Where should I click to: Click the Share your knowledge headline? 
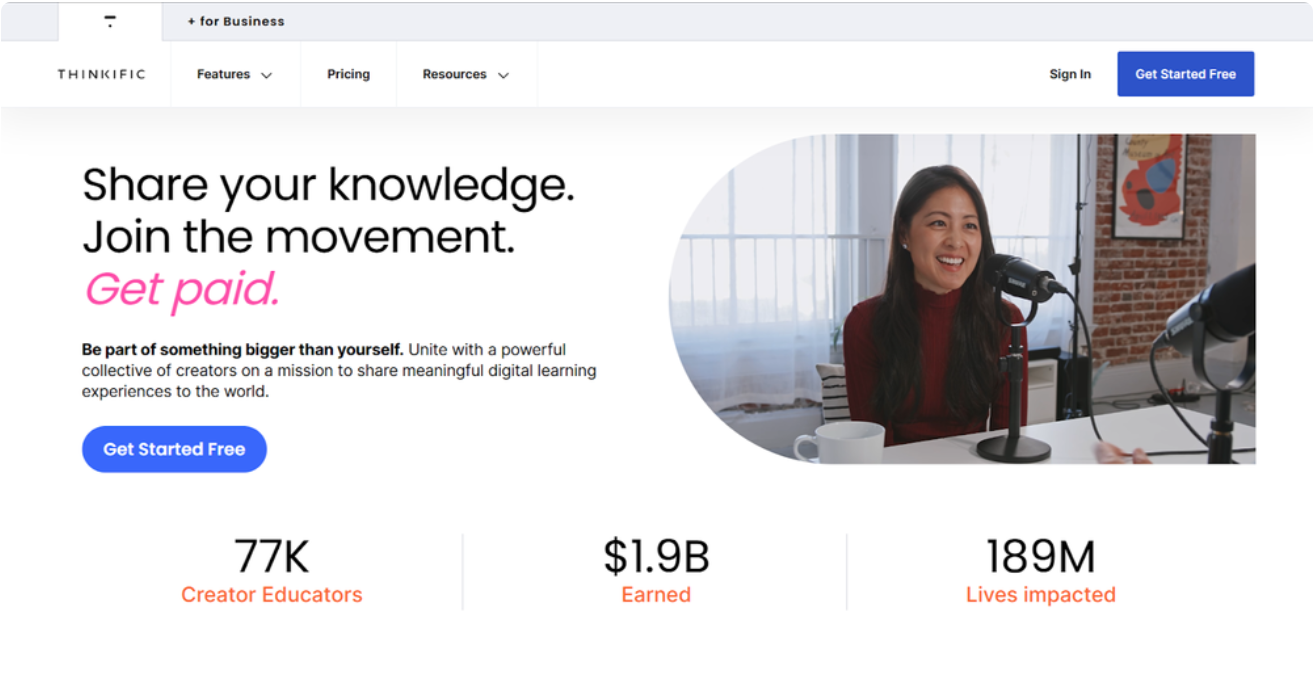[328, 185]
